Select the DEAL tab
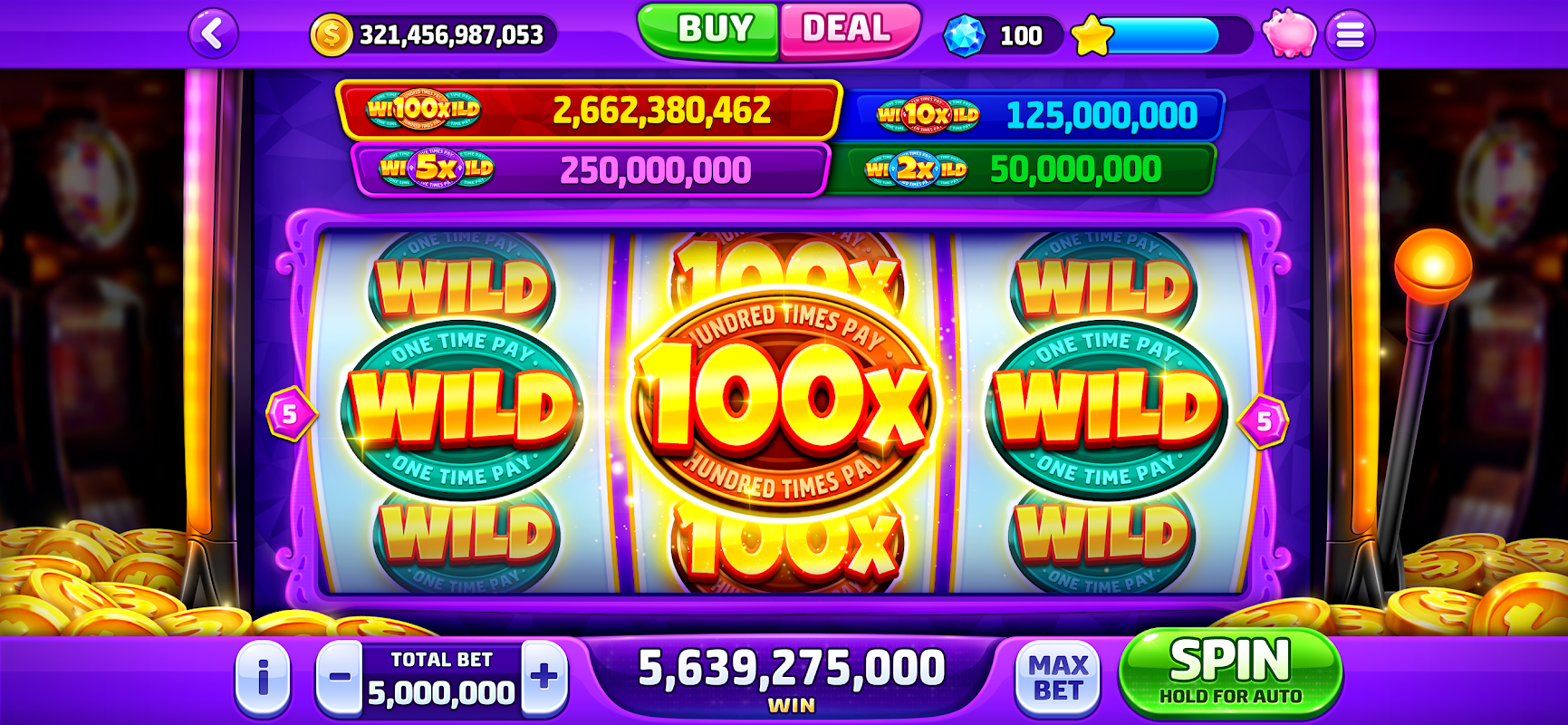1568x725 pixels. (849, 30)
